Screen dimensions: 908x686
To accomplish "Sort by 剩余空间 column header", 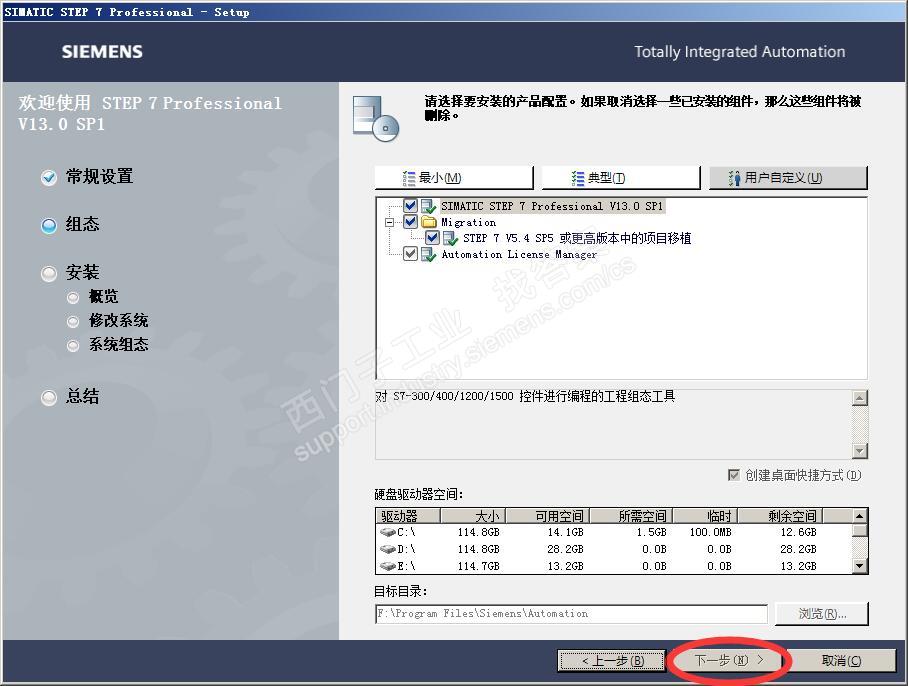I will [x=780, y=516].
